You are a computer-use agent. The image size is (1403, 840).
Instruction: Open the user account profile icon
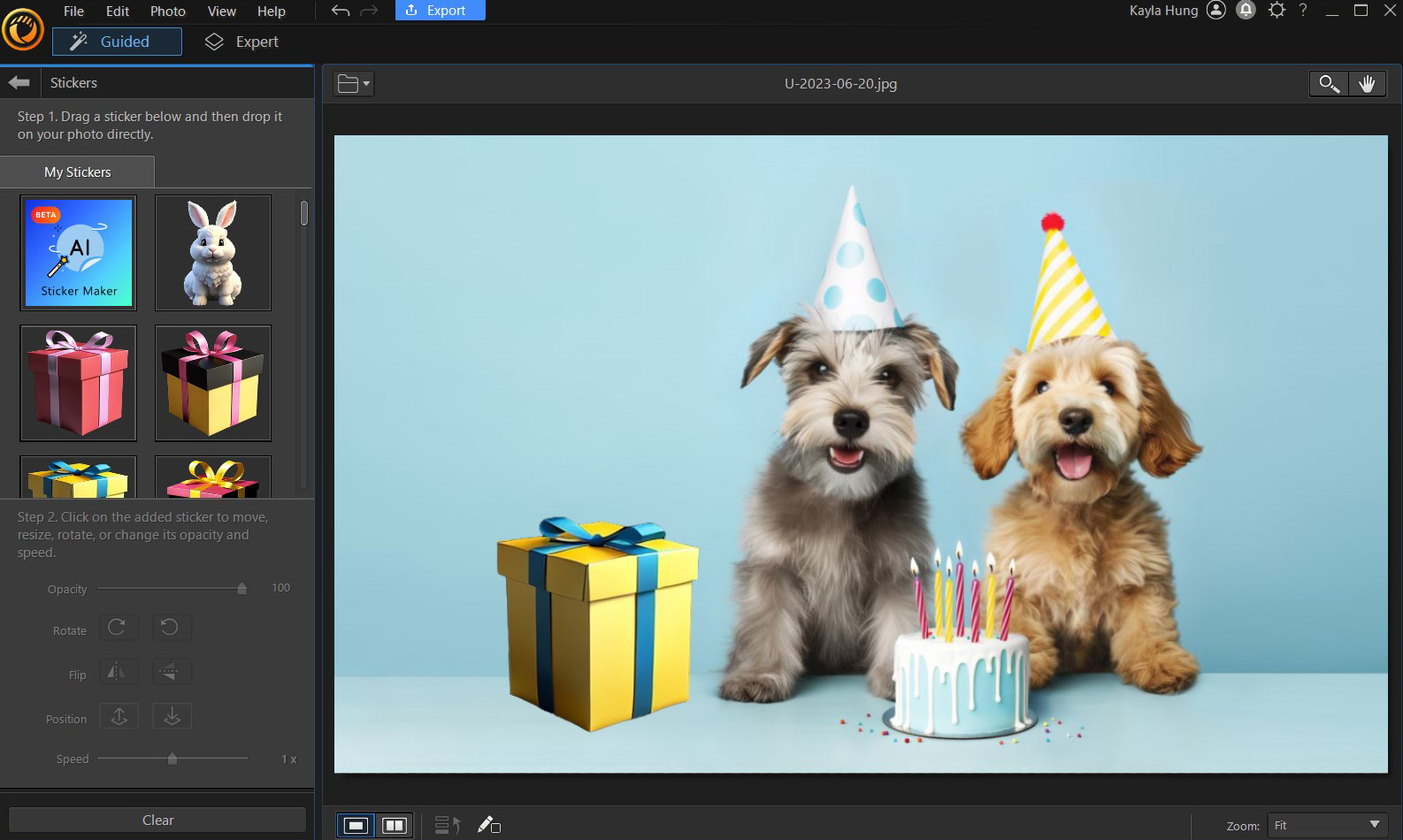click(1216, 11)
